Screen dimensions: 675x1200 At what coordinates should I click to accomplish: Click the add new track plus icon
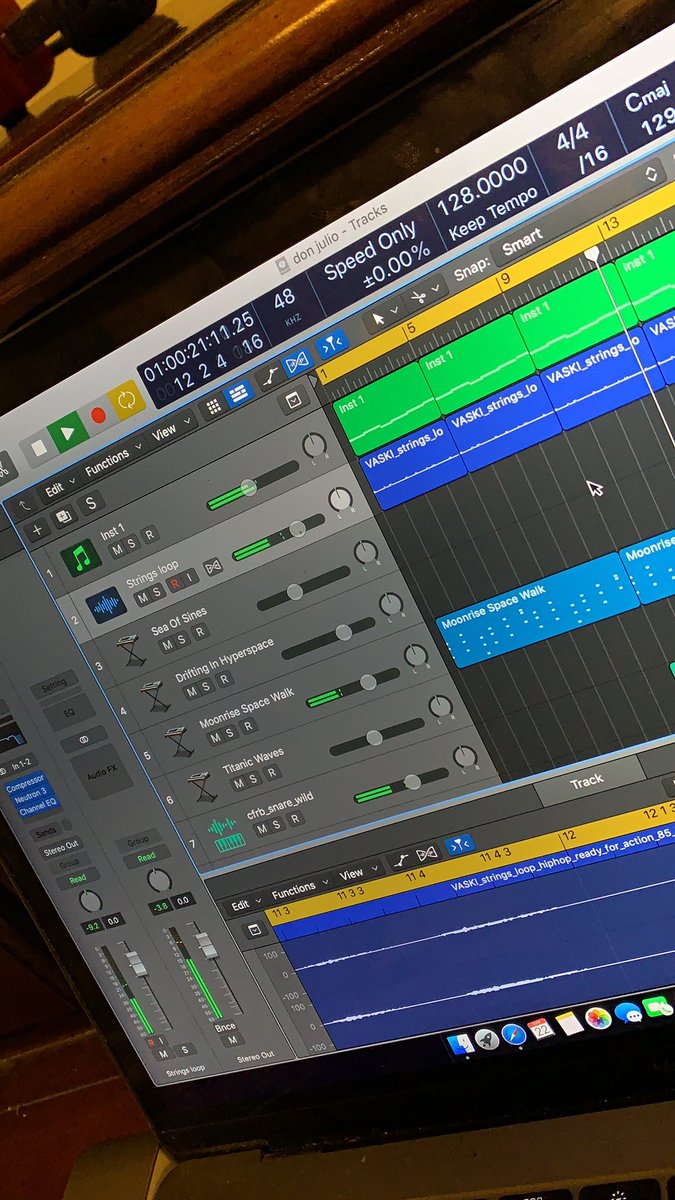(38, 531)
